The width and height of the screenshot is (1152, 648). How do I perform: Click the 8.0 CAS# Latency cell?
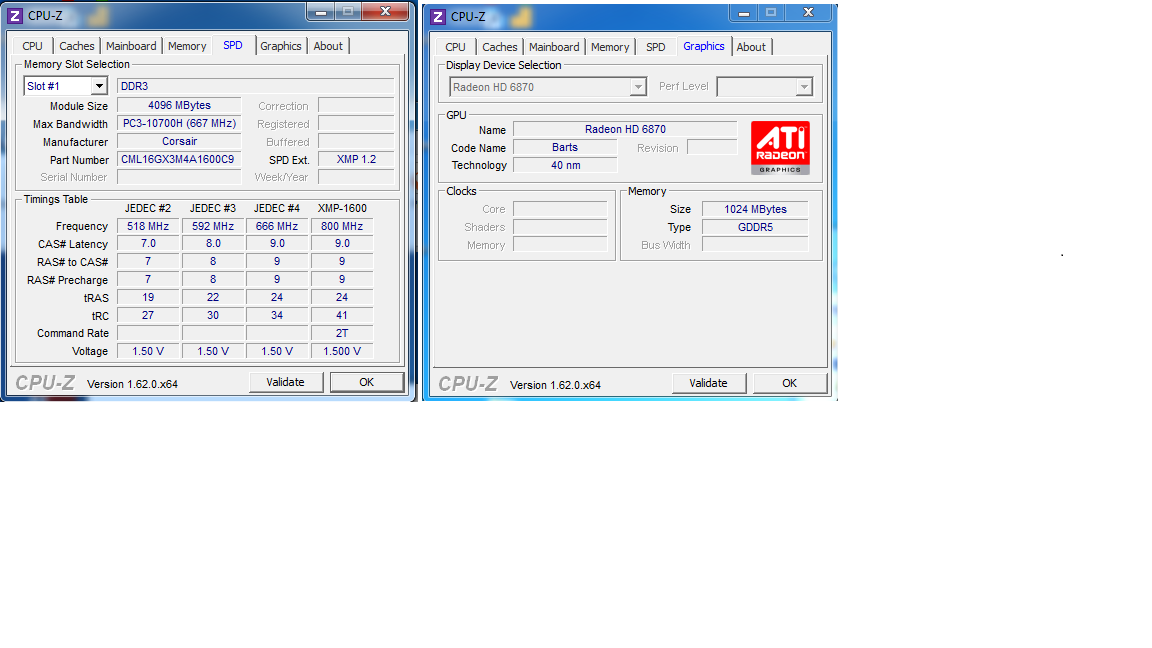coord(213,243)
